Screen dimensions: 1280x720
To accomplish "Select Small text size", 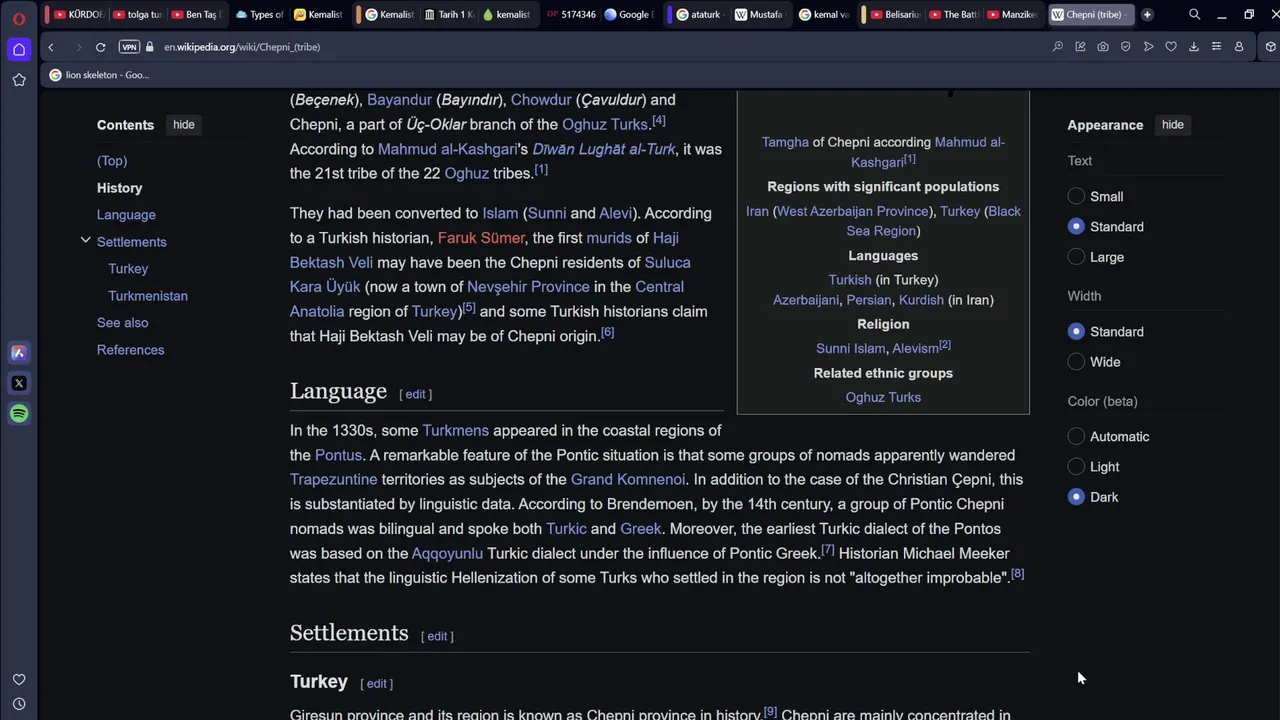I will tap(1076, 197).
